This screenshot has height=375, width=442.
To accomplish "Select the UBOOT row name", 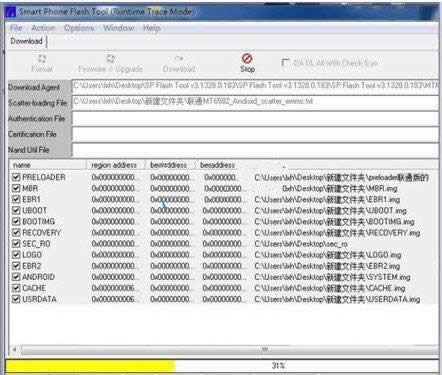I will tap(34, 210).
